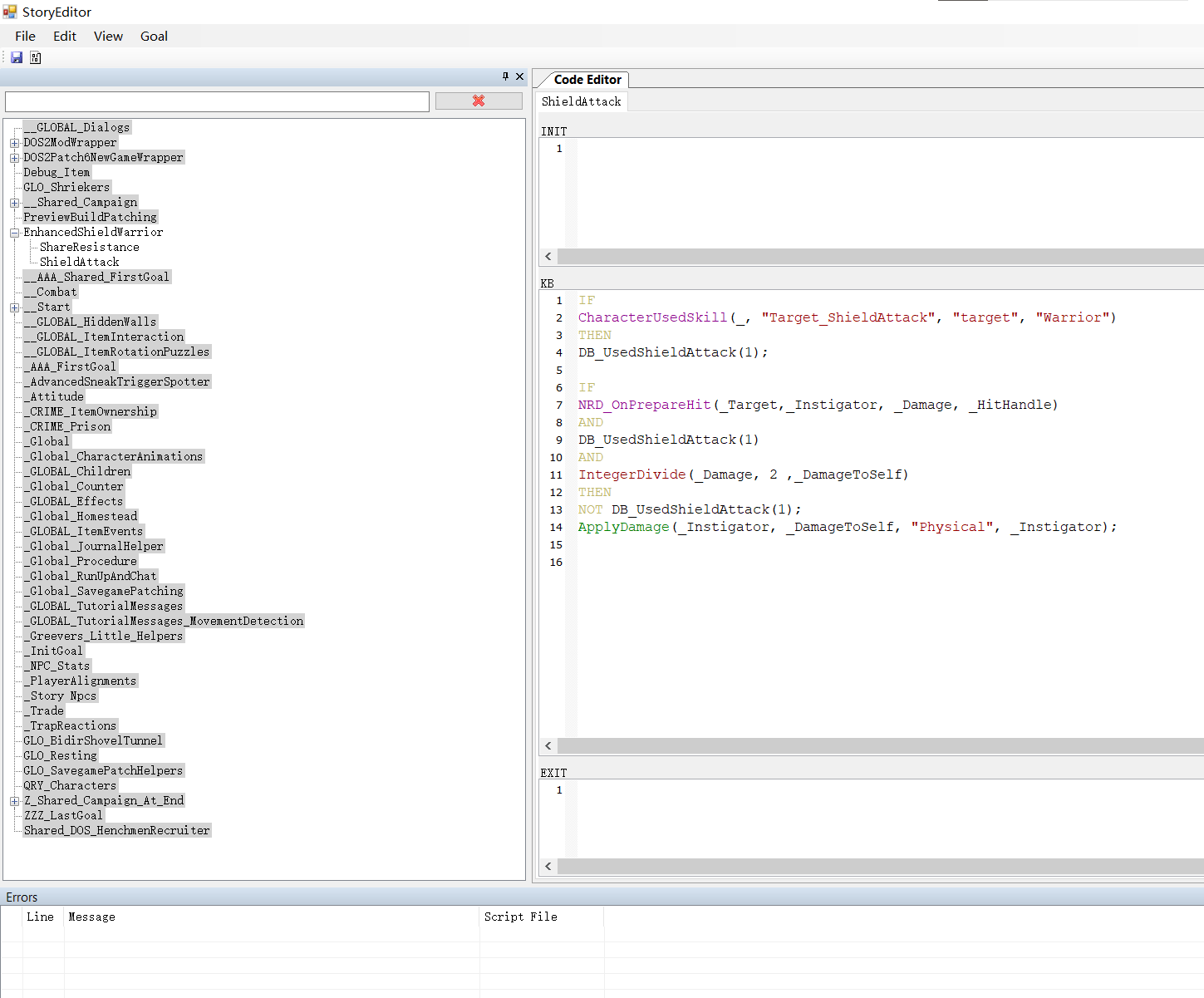Viewport: 1204px width, 998px height.
Task: Select the _PlayerAlignments goal
Action: click(x=81, y=681)
